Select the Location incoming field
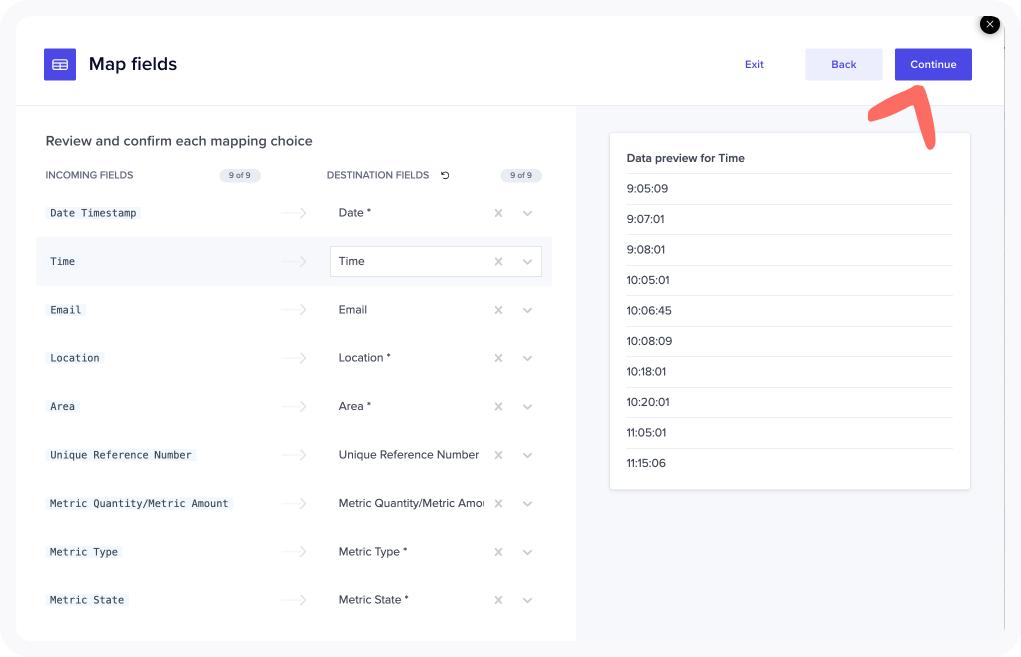Viewport: 1021px width, 657px height. tap(75, 358)
